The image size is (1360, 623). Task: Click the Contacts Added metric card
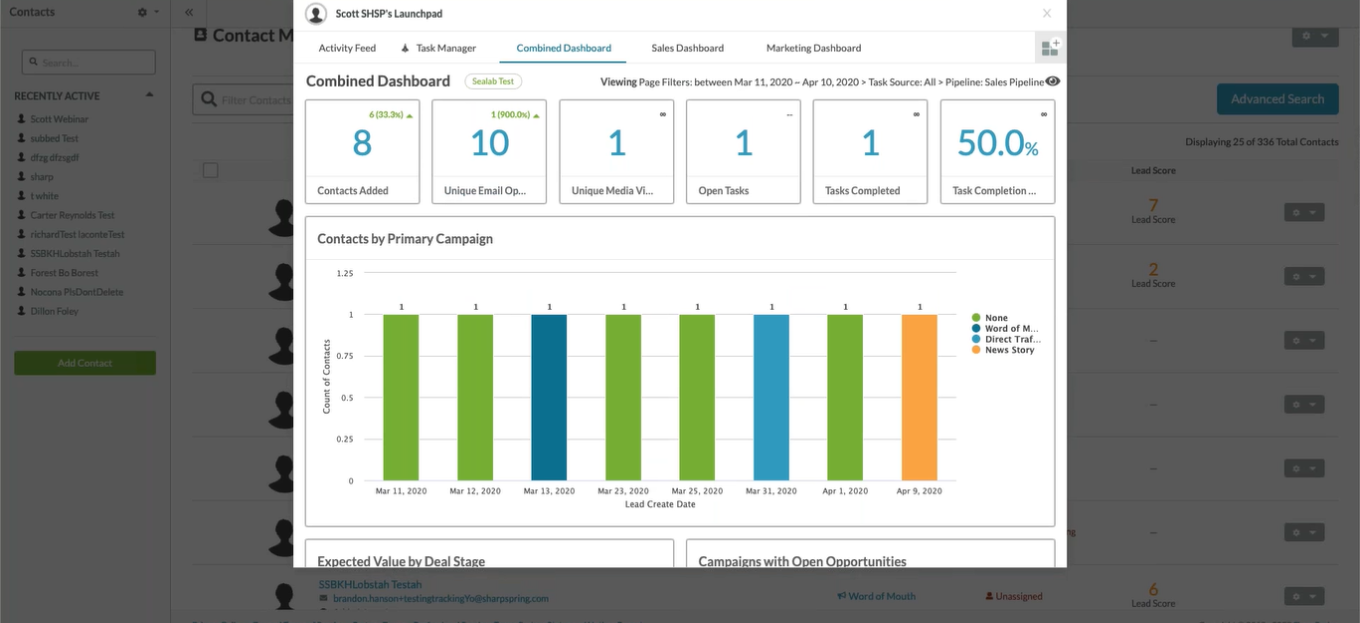click(x=362, y=151)
